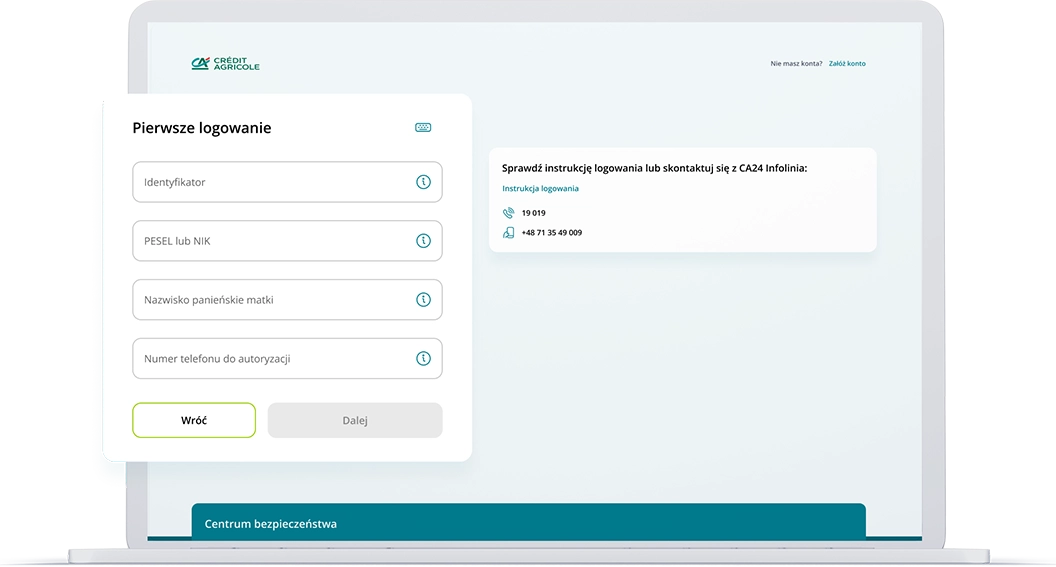
Task: Open the virtual keyboard icon
Action: click(x=423, y=128)
